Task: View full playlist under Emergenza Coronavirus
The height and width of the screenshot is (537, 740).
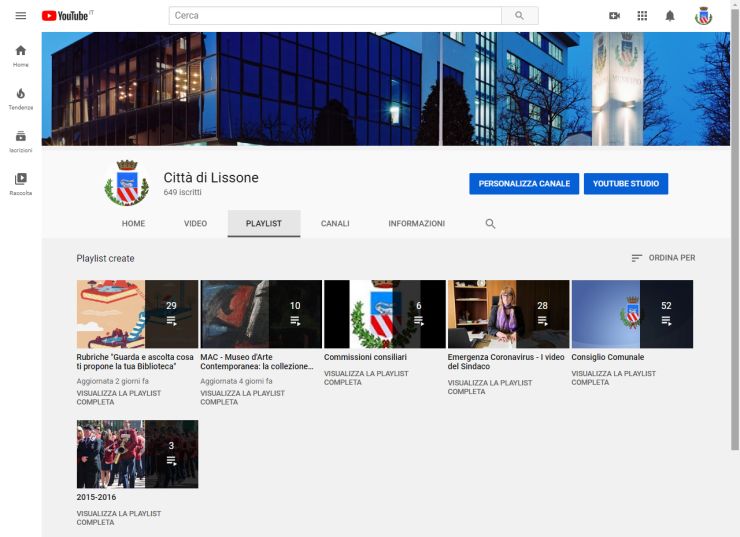Action: (490, 387)
